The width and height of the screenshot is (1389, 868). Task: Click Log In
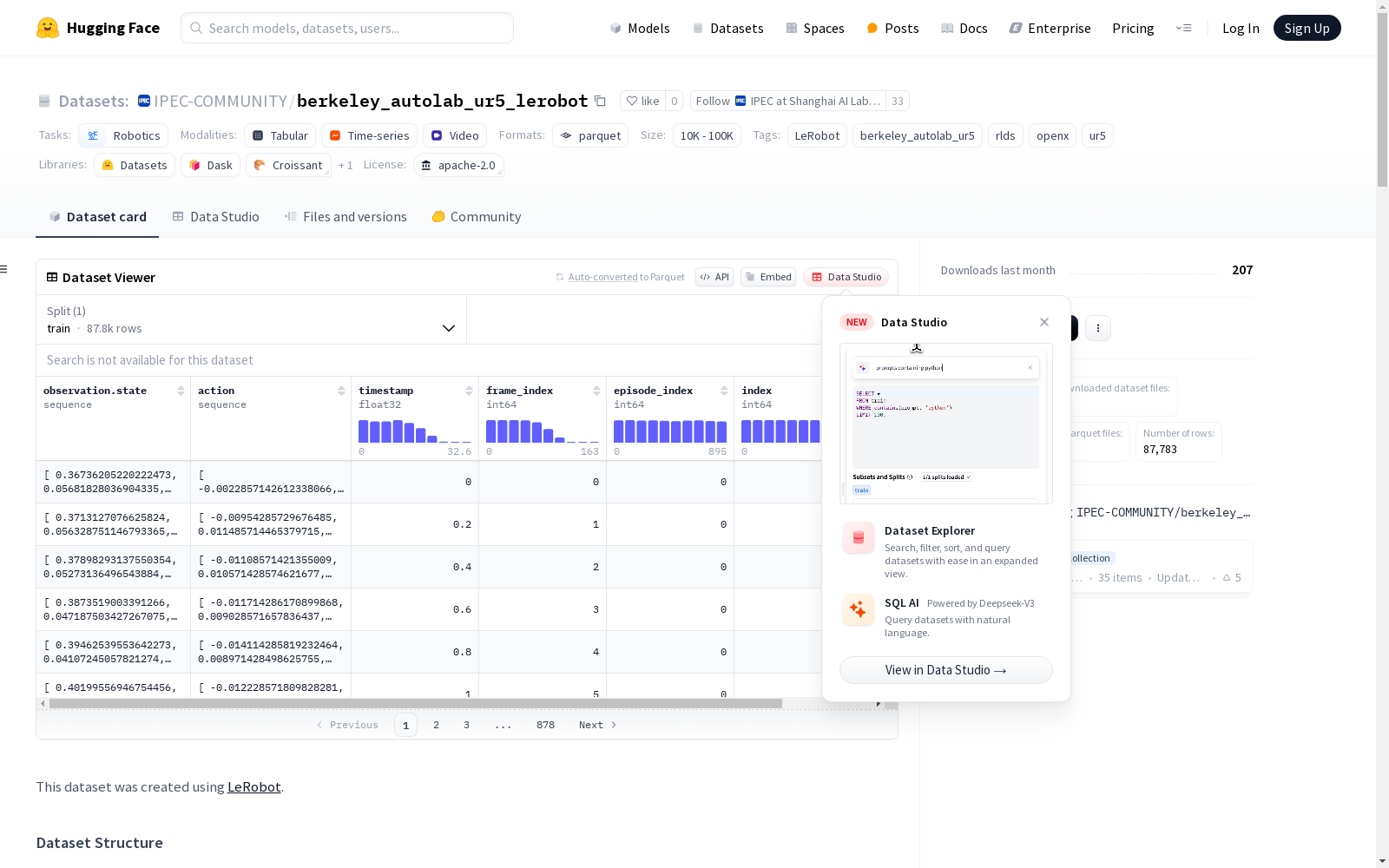pyautogui.click(x=1241, y=28)
